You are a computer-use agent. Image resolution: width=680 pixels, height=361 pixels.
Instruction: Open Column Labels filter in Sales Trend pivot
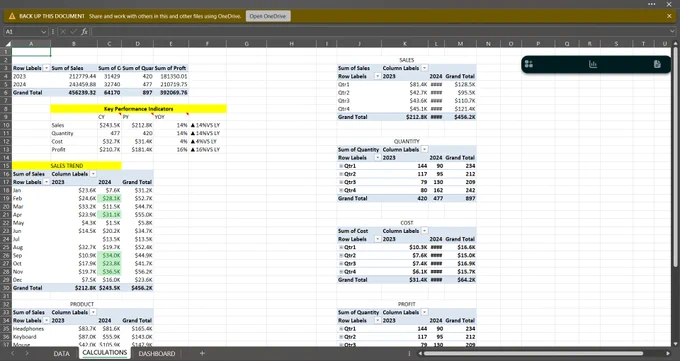click(x=93, y=174)
